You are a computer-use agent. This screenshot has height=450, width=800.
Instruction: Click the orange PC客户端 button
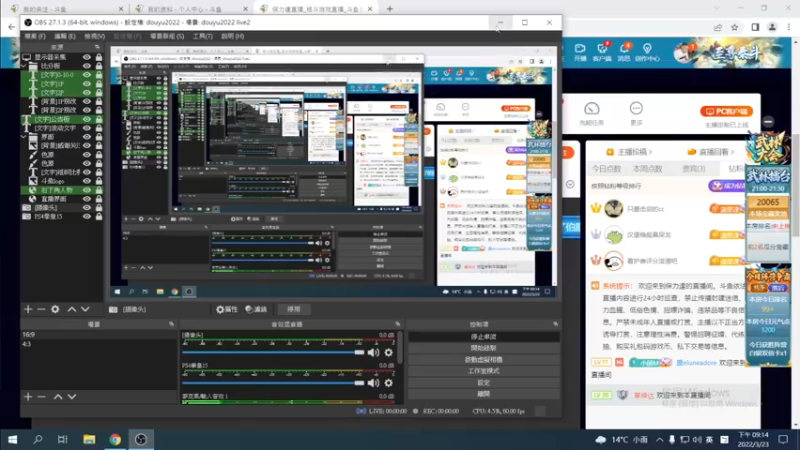(726, 111)
